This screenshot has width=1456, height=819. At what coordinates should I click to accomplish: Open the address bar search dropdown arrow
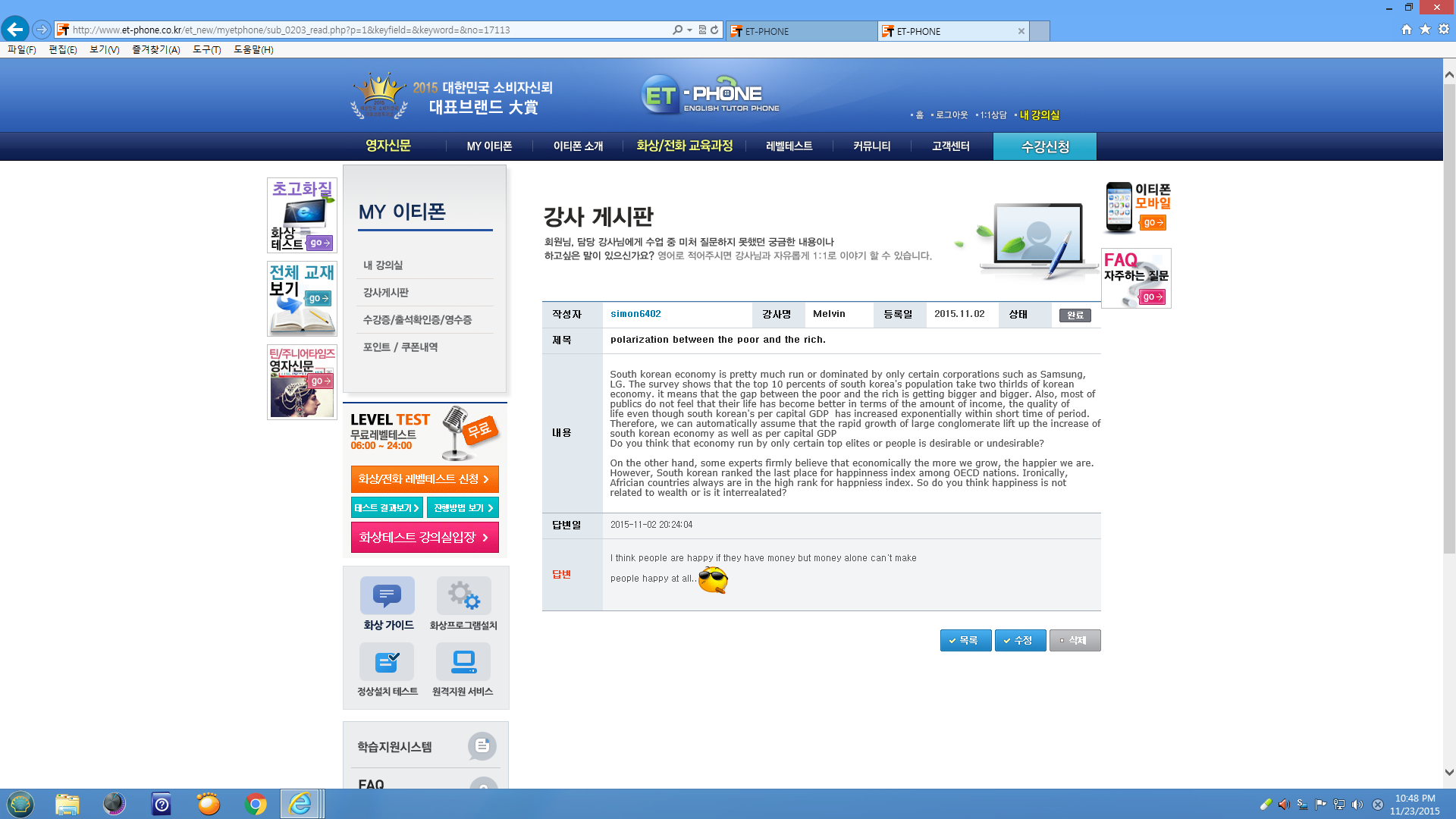coord(689,30)
